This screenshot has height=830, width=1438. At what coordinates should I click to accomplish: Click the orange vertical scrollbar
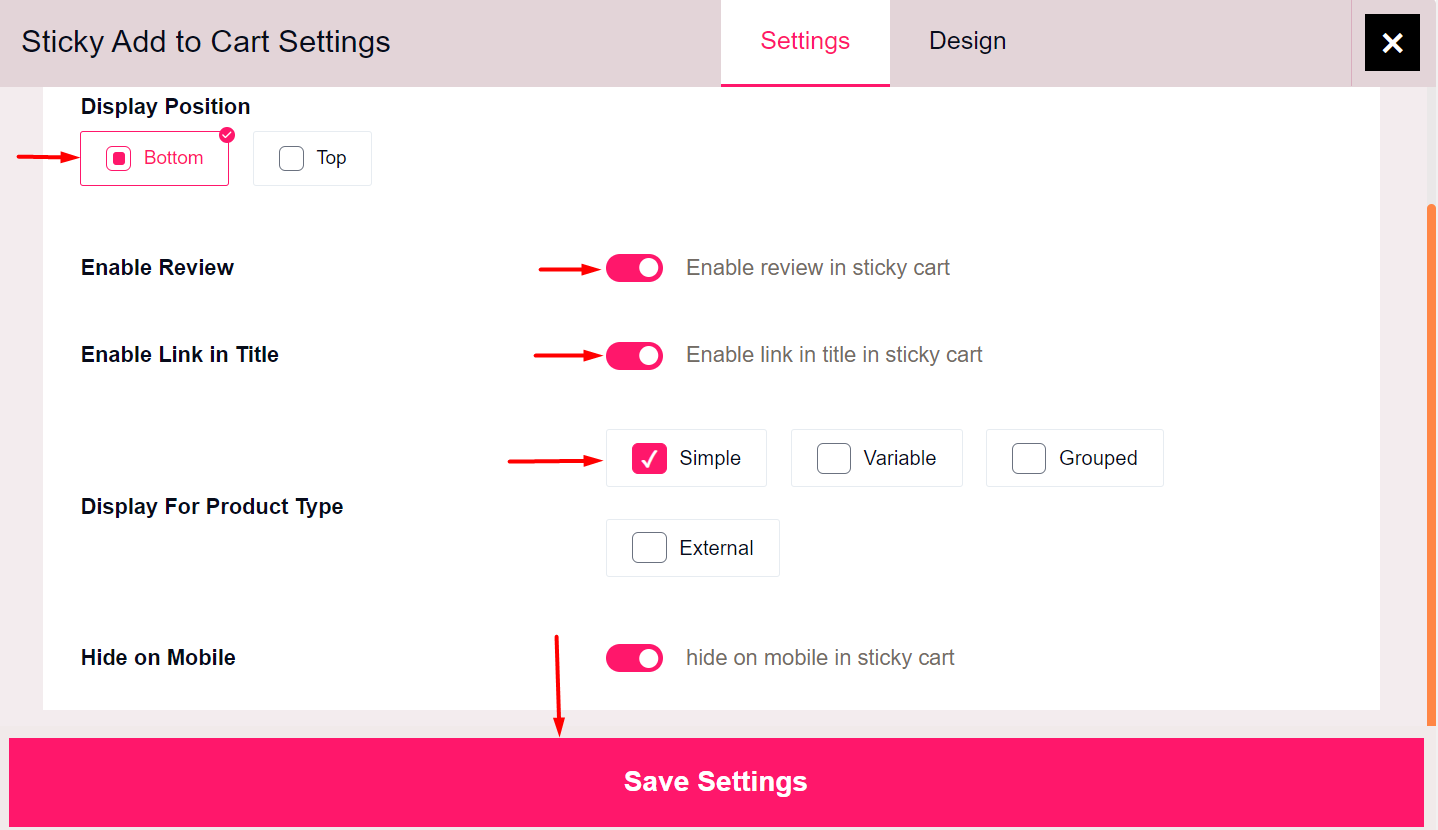[x=1432, y=460]
